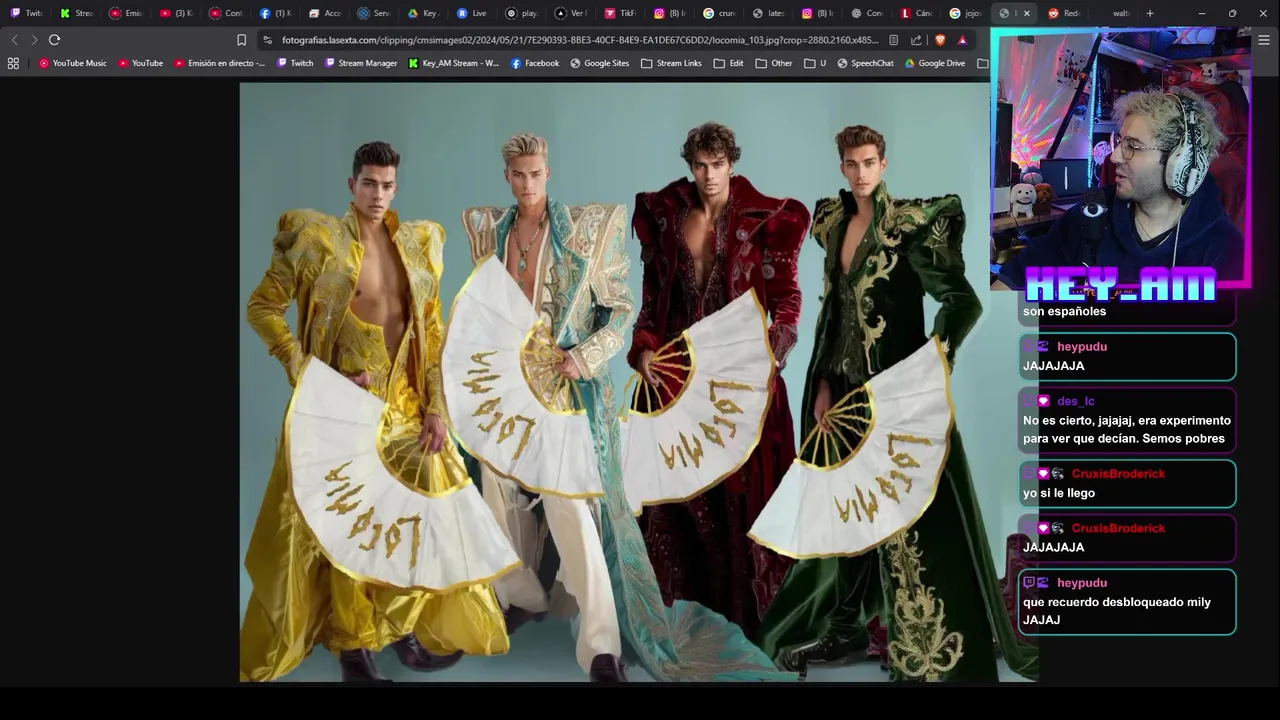Switch to the Google crun tab
Viewport: 1280px width, 720px height.
pos(720,13)
